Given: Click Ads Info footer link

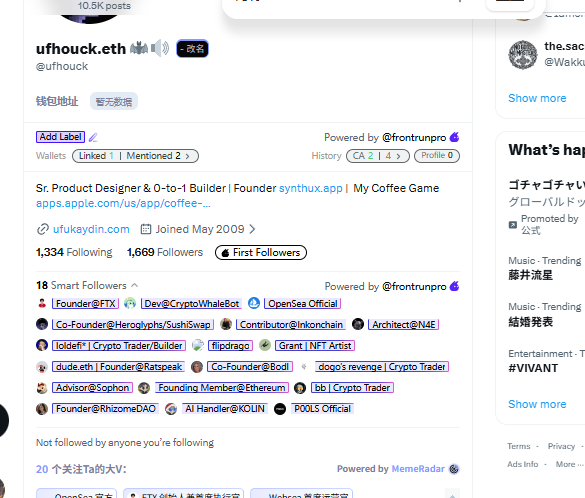Looking at the screenshot, I should coord(522,464).
